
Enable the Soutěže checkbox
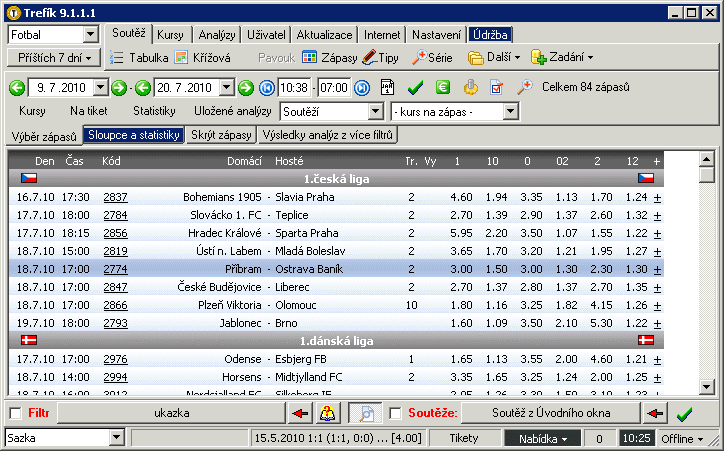[x=395, y=413]
